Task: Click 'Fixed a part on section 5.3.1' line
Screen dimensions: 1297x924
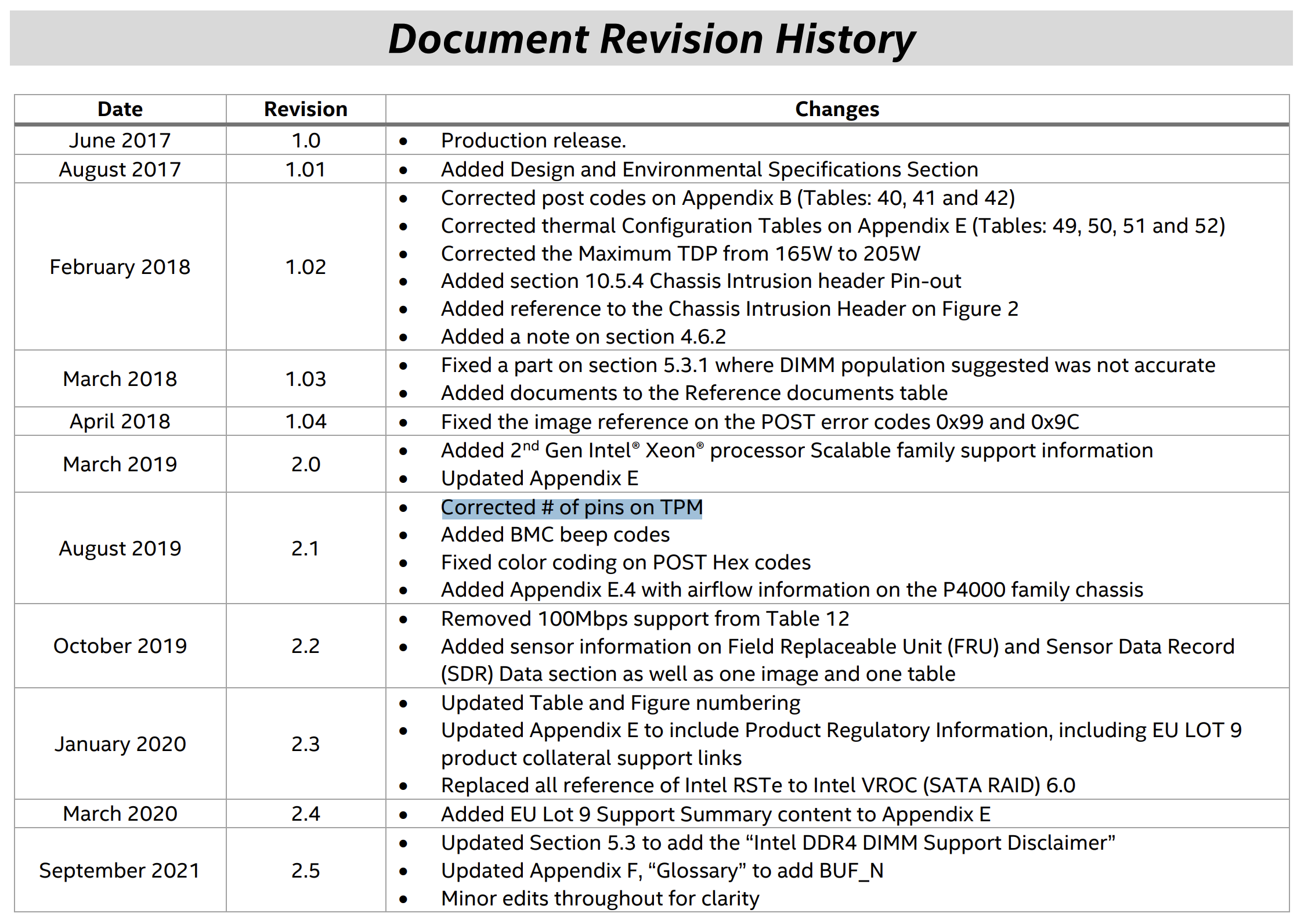Action: [828, 365]
